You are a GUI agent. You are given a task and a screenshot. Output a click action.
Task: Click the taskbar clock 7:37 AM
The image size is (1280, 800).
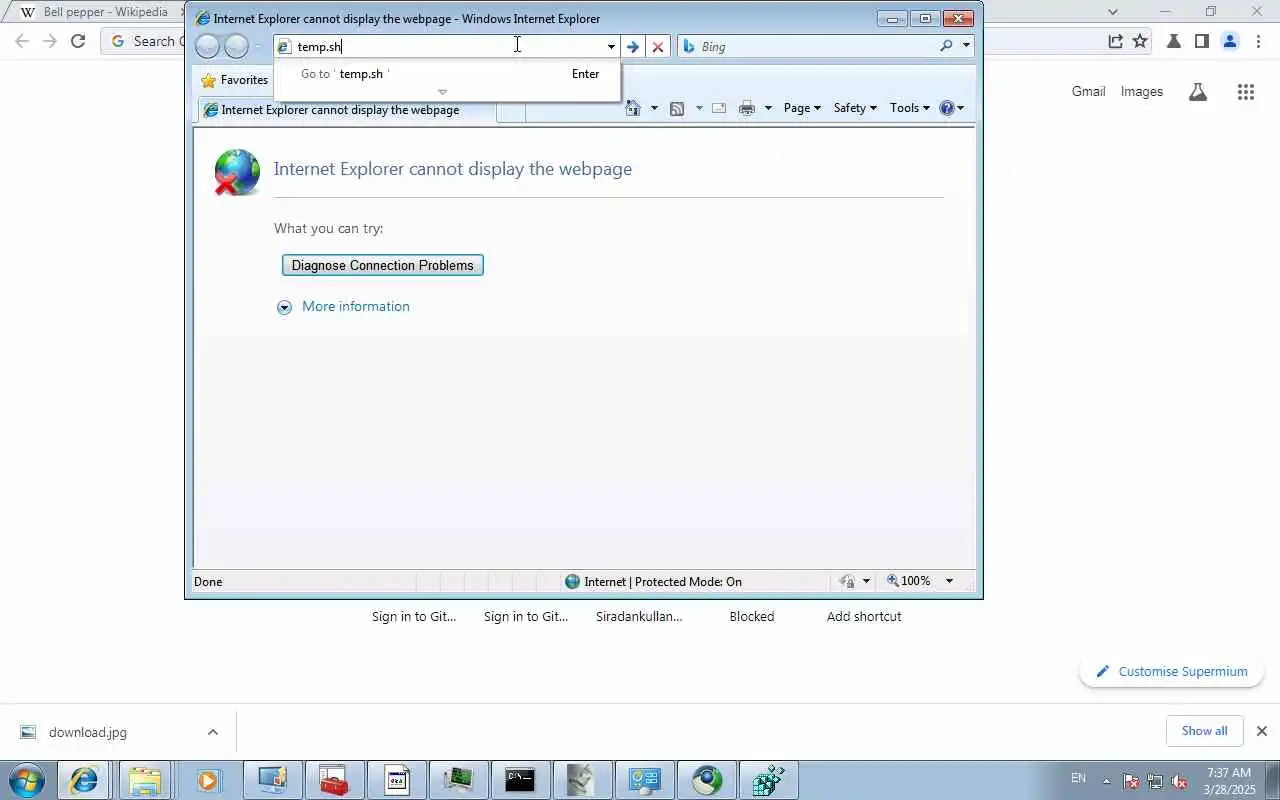pyautogui.click(x=1229, y=781)
